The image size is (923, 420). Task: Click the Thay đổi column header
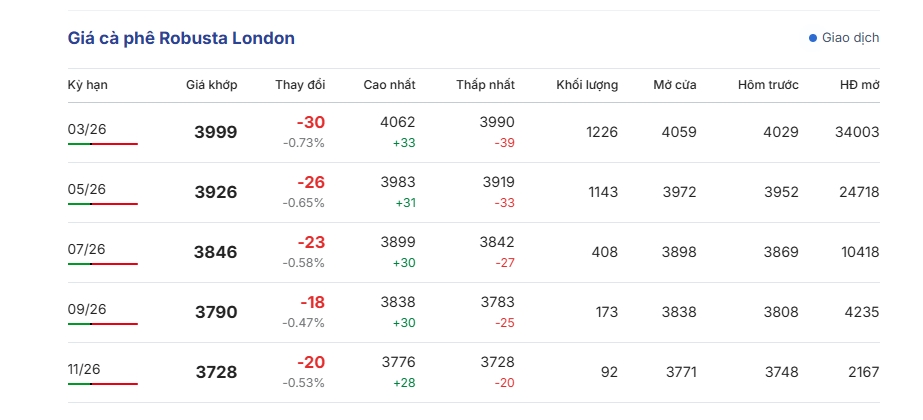coord(300,85)
